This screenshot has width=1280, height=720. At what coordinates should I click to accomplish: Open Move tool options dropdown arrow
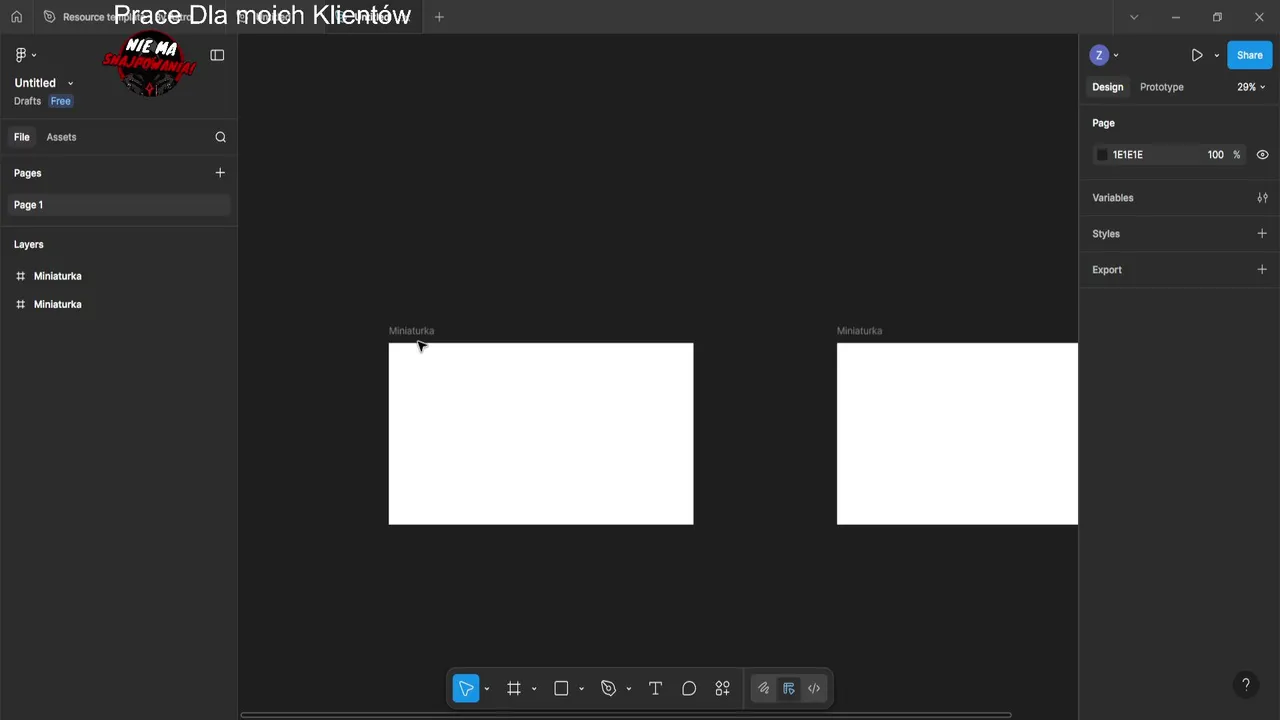487,689
